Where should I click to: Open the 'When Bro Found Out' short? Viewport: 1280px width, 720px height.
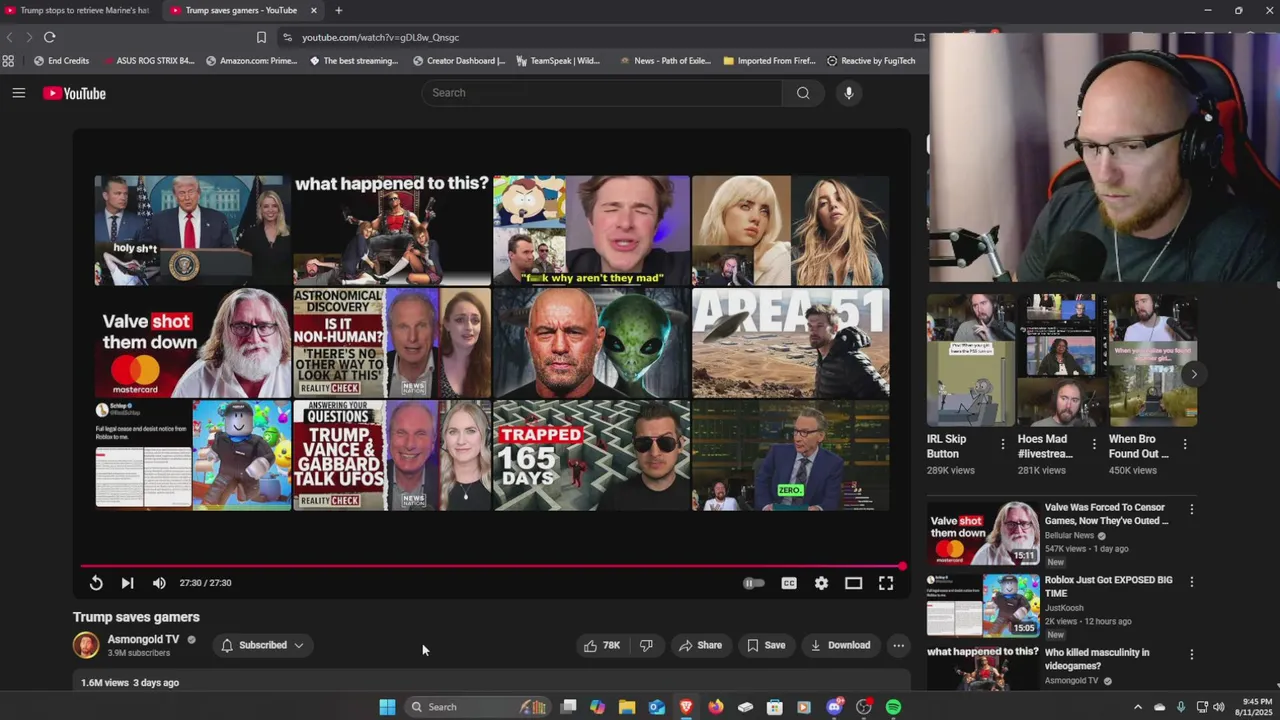coord(1152,361)
